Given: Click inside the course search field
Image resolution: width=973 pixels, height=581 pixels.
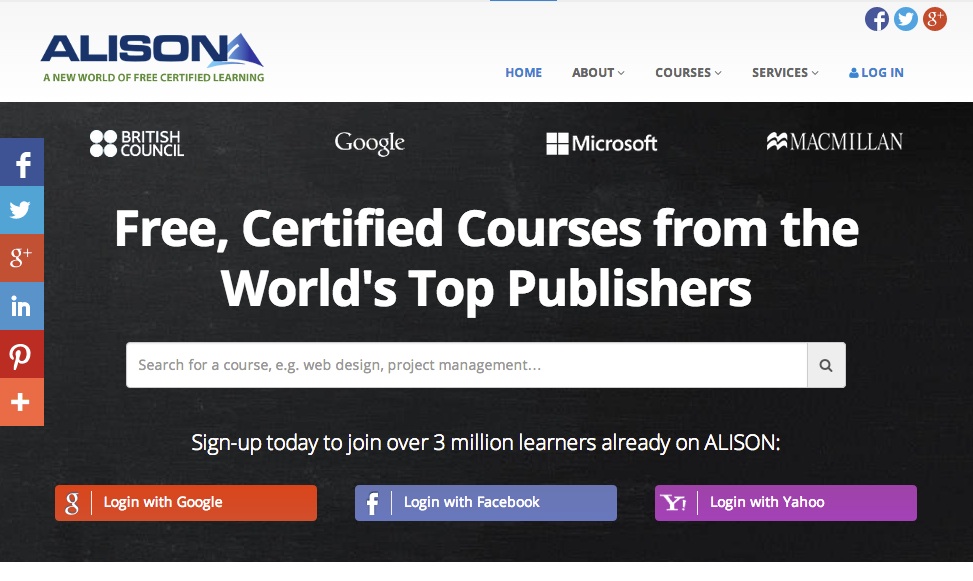Looking at the screenshot, I should click(x=450, y=364).
